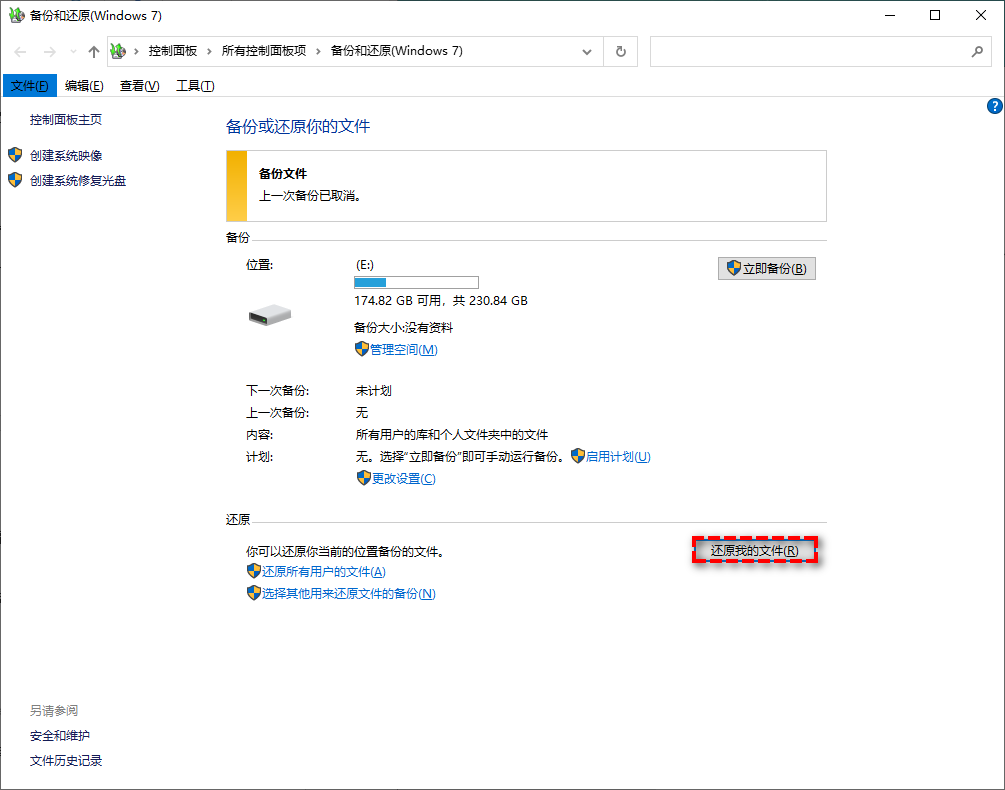The width and height of the screenshot is (1005, 790).
Task: Click the E: drive icon
Action: coord(270,315)
